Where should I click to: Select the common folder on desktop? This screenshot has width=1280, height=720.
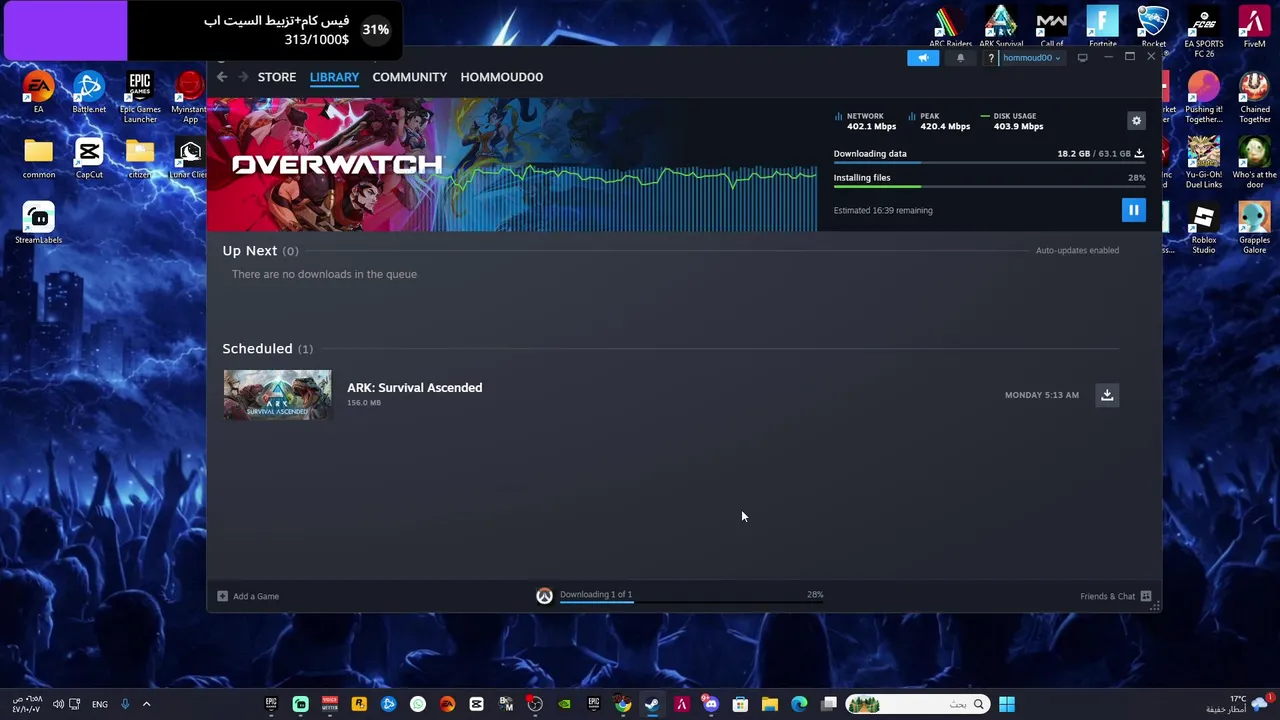(x=38, y=158)
